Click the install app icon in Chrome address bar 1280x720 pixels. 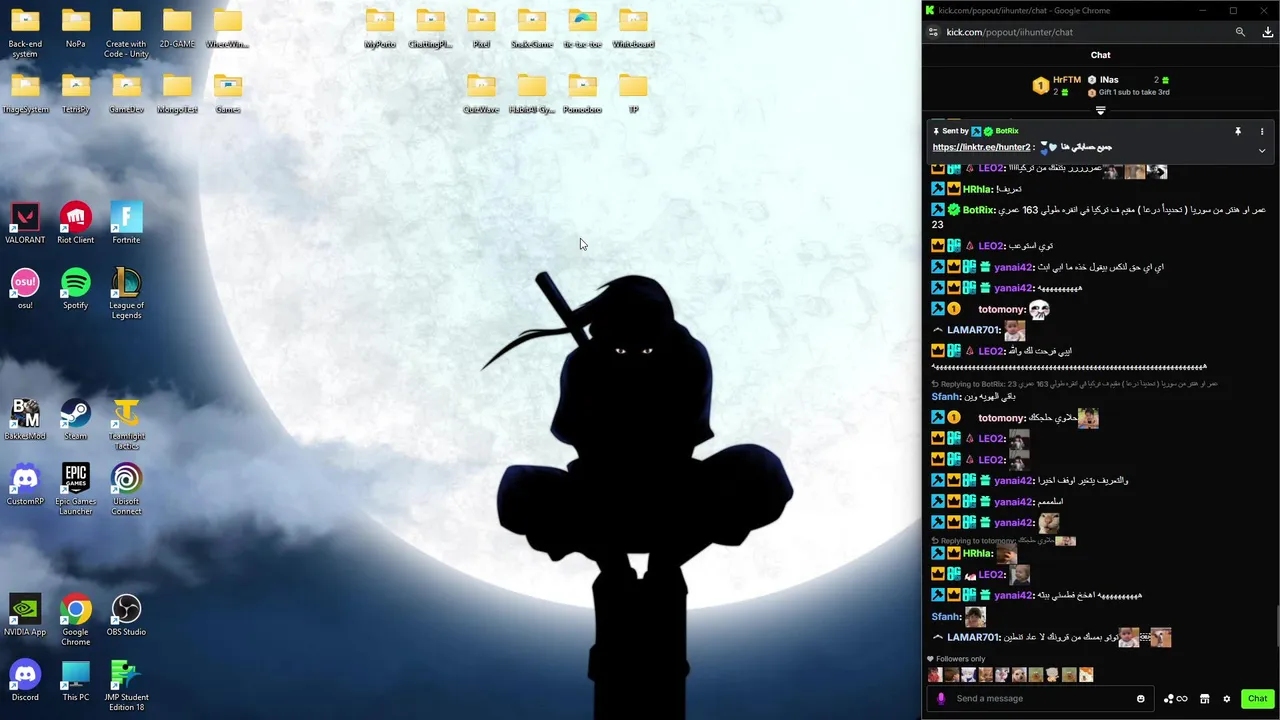point(1268,32)
